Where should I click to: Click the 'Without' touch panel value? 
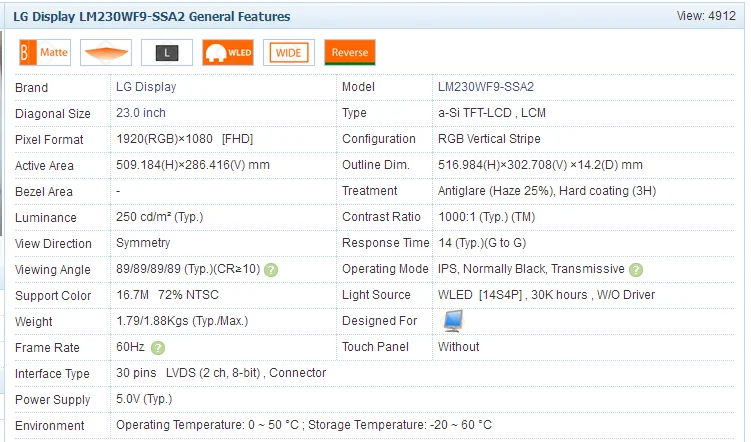coord(458,347)
